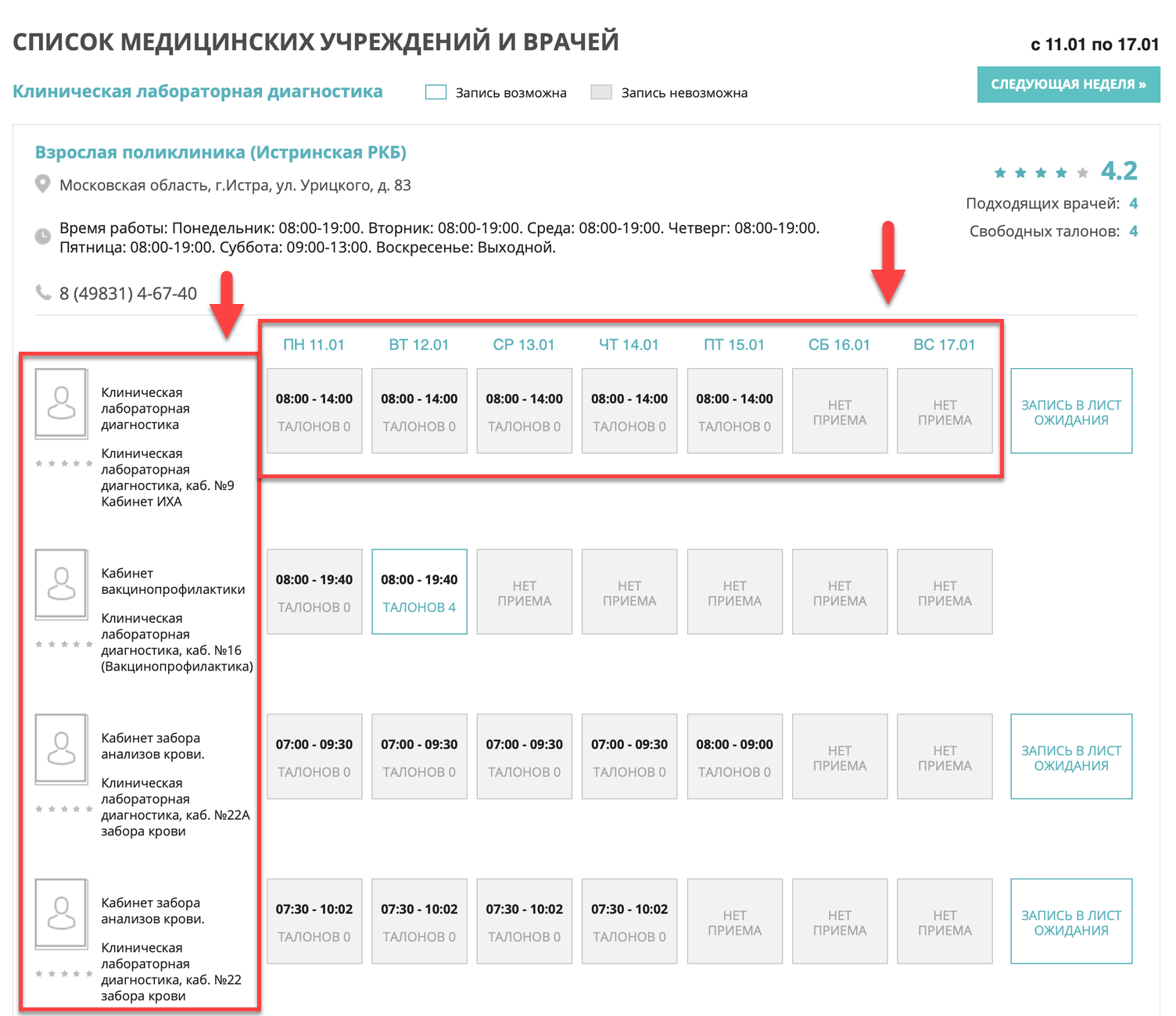Image resolution: width=1176 pixels, height=1016 pixels.
Task: Click the phone icon beside 8 (49831) 4-67-40
Action: pos(43,292)
